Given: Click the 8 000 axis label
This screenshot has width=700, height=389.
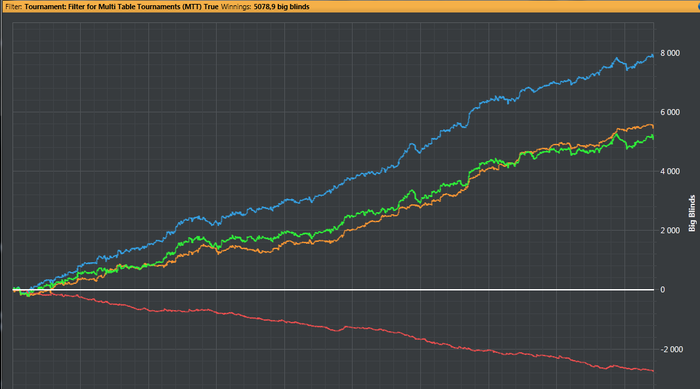Looking at the screenshot, I should (x=670, y=53).
